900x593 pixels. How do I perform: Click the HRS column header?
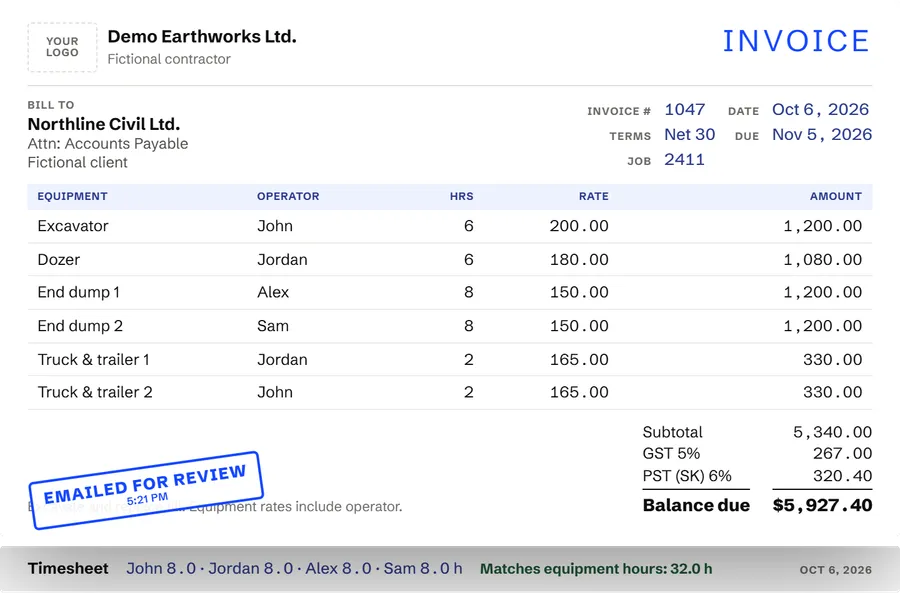461,196
